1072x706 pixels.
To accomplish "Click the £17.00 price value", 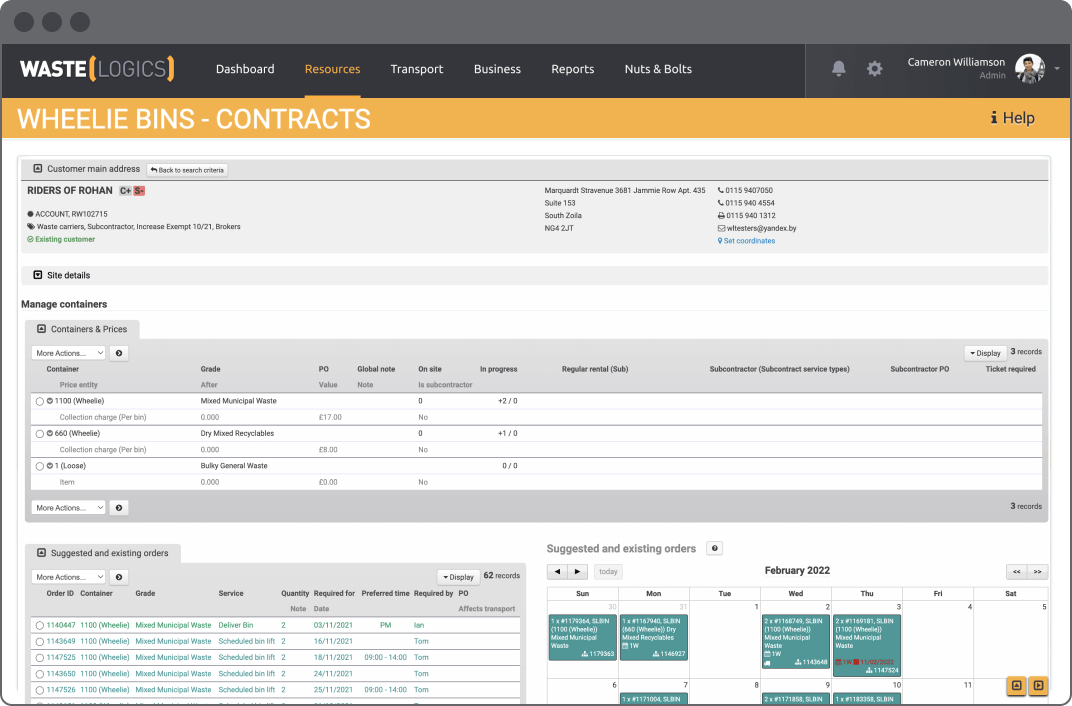I will (330, 418).
